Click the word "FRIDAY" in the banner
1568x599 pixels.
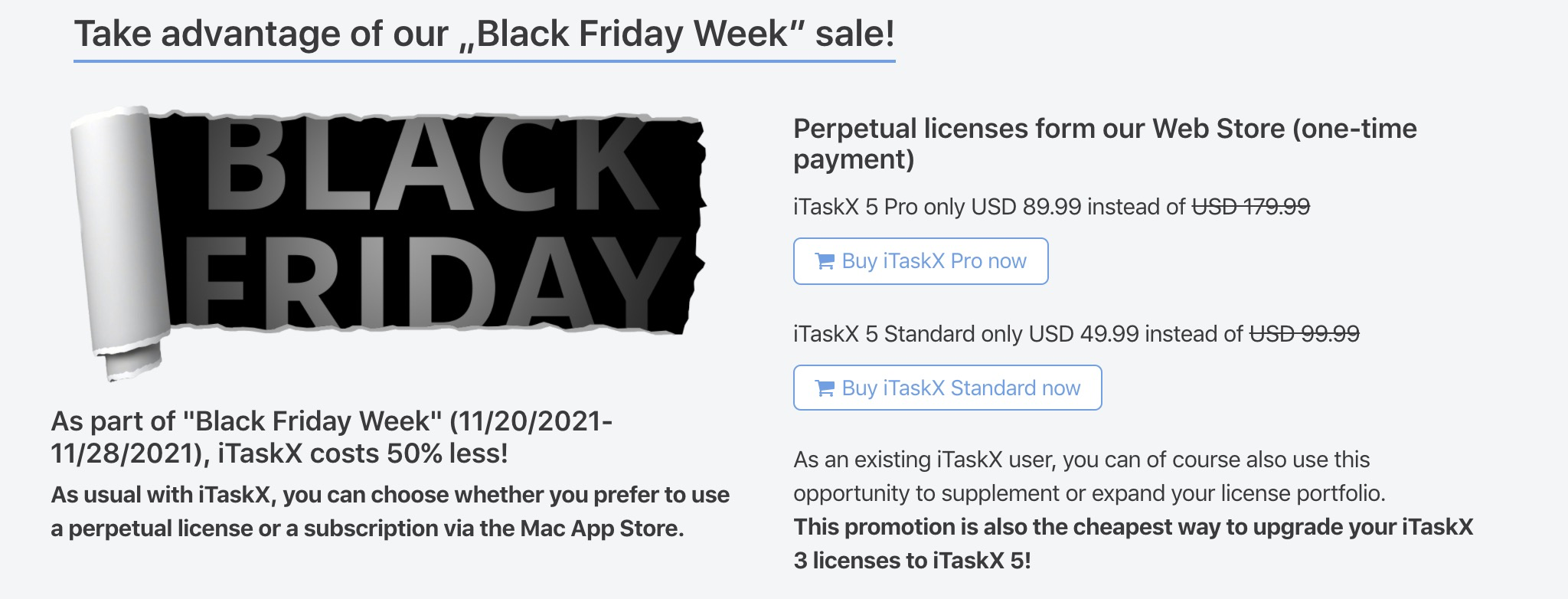429,283
